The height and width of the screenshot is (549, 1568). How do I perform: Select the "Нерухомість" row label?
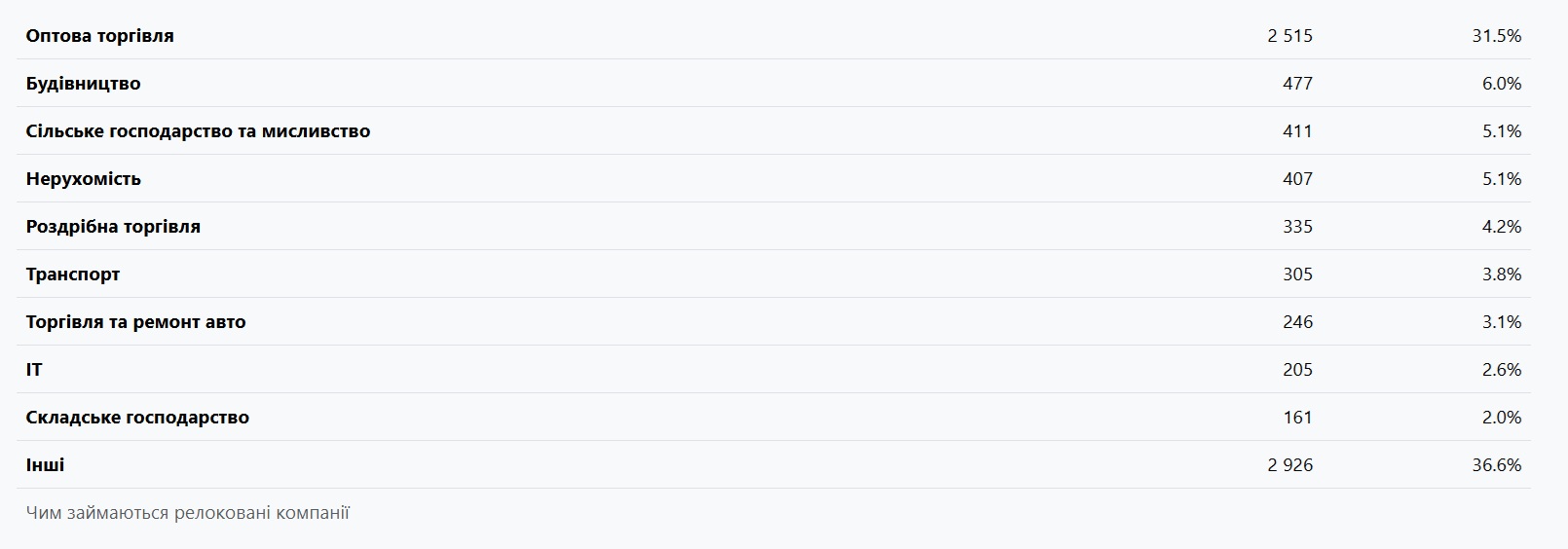[x=83, y=179]
